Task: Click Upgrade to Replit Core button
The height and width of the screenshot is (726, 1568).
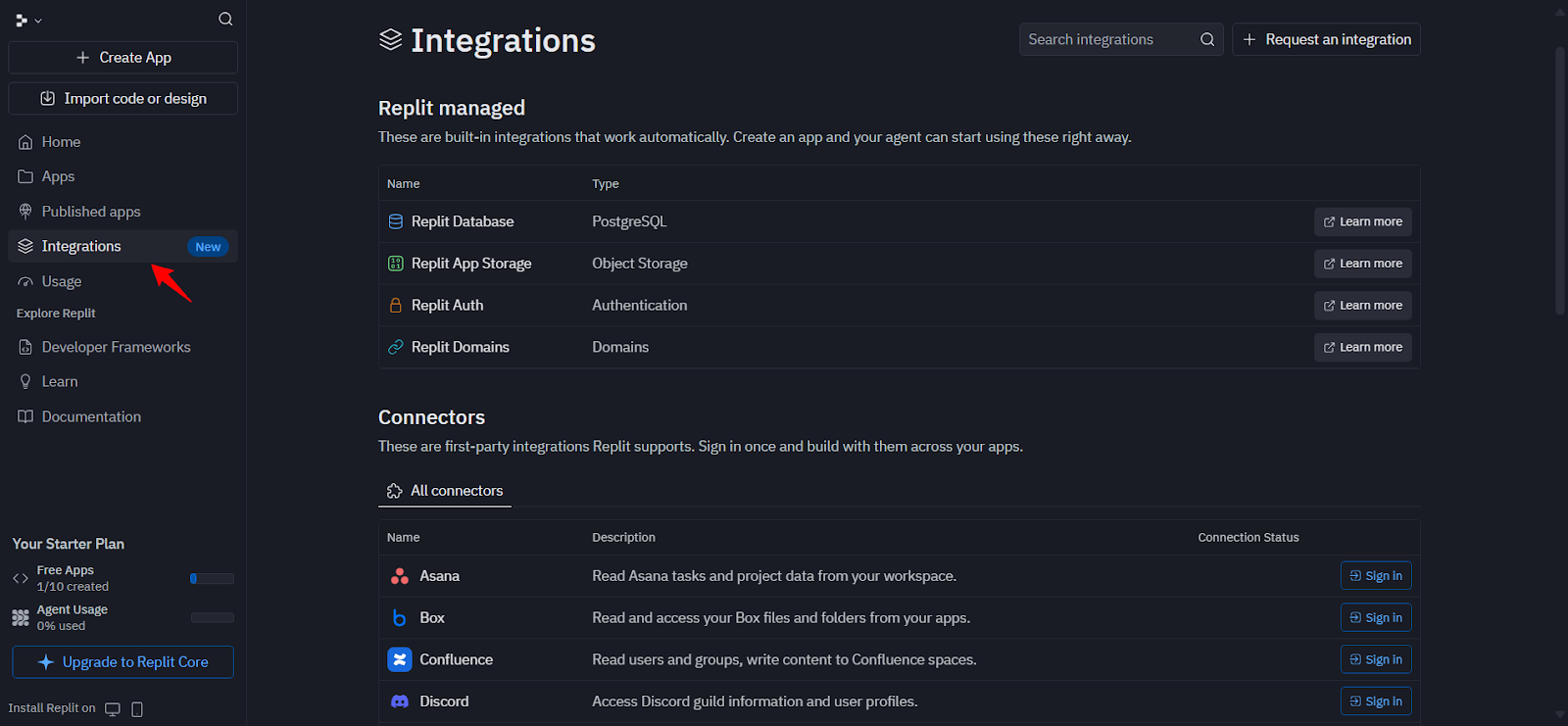Action: coord(123,662)
